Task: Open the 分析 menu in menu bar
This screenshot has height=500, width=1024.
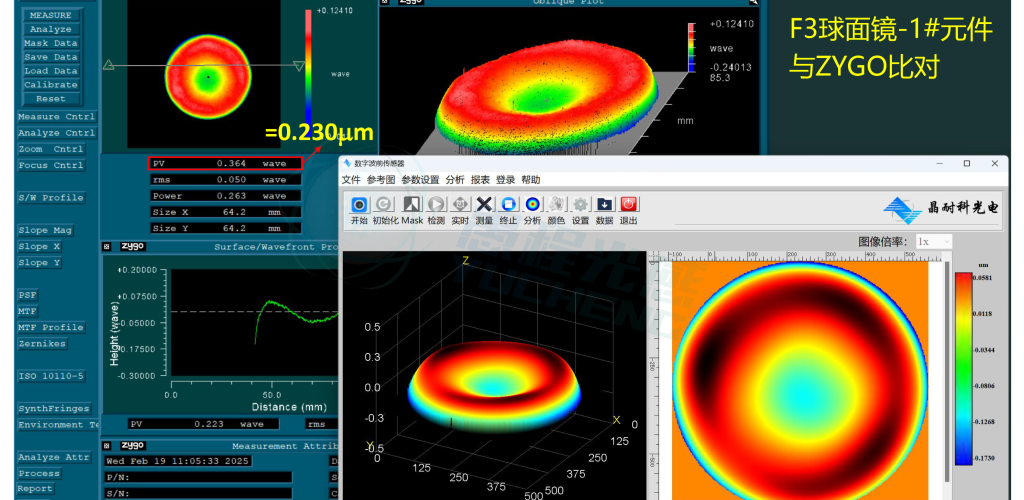Action: tap(455, 180)
